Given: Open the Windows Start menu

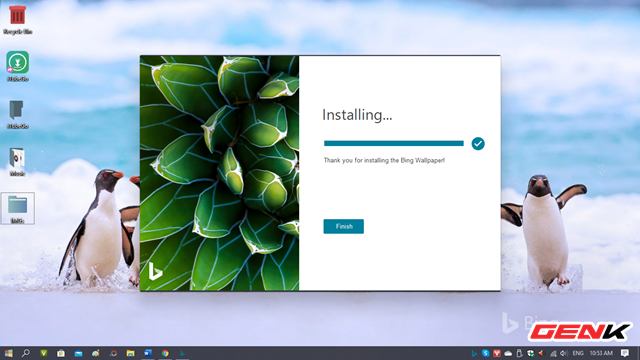Looking at the screenshot, I should point(8,353).
